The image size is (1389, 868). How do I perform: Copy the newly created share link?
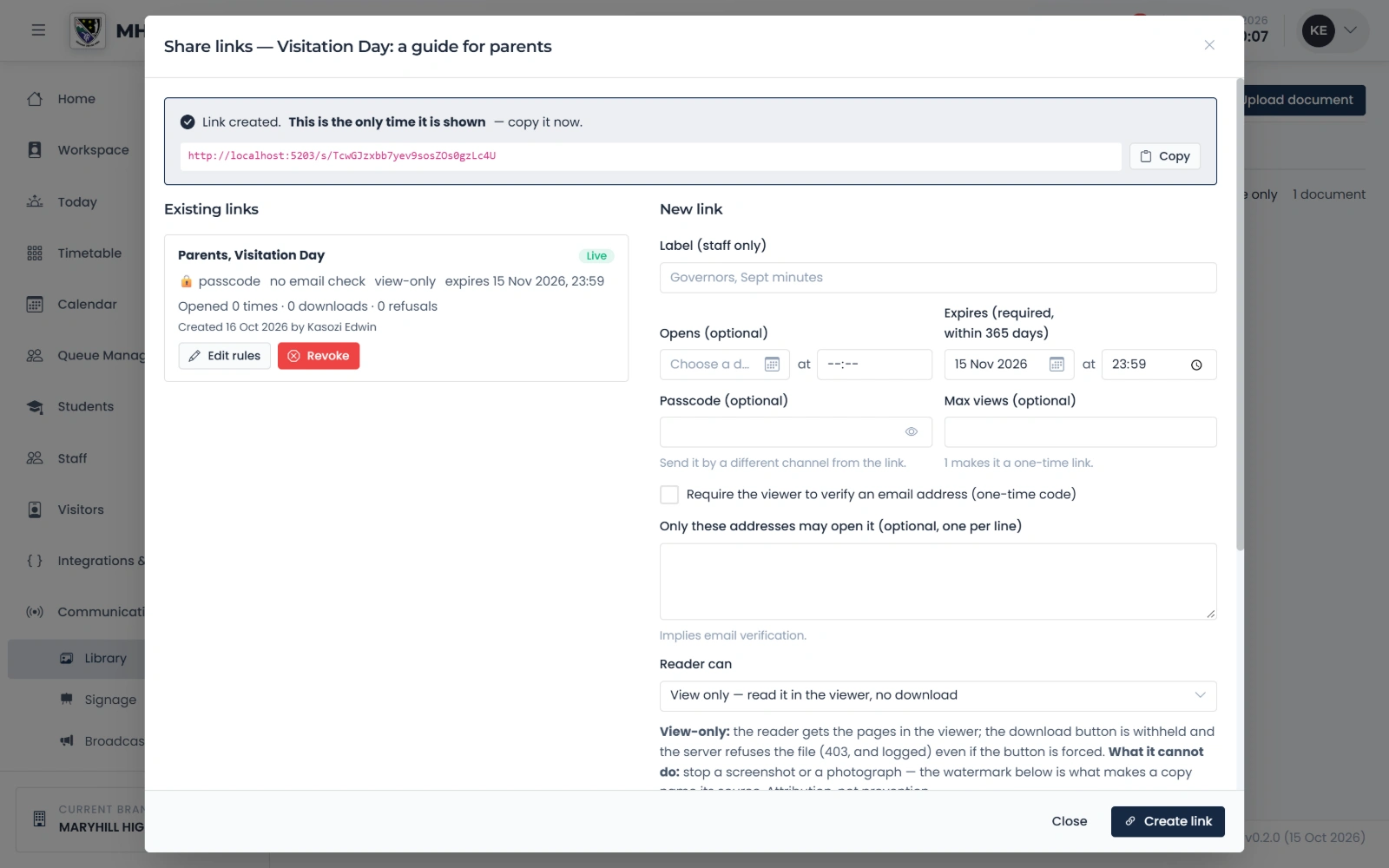click(x=1164, y=156)
